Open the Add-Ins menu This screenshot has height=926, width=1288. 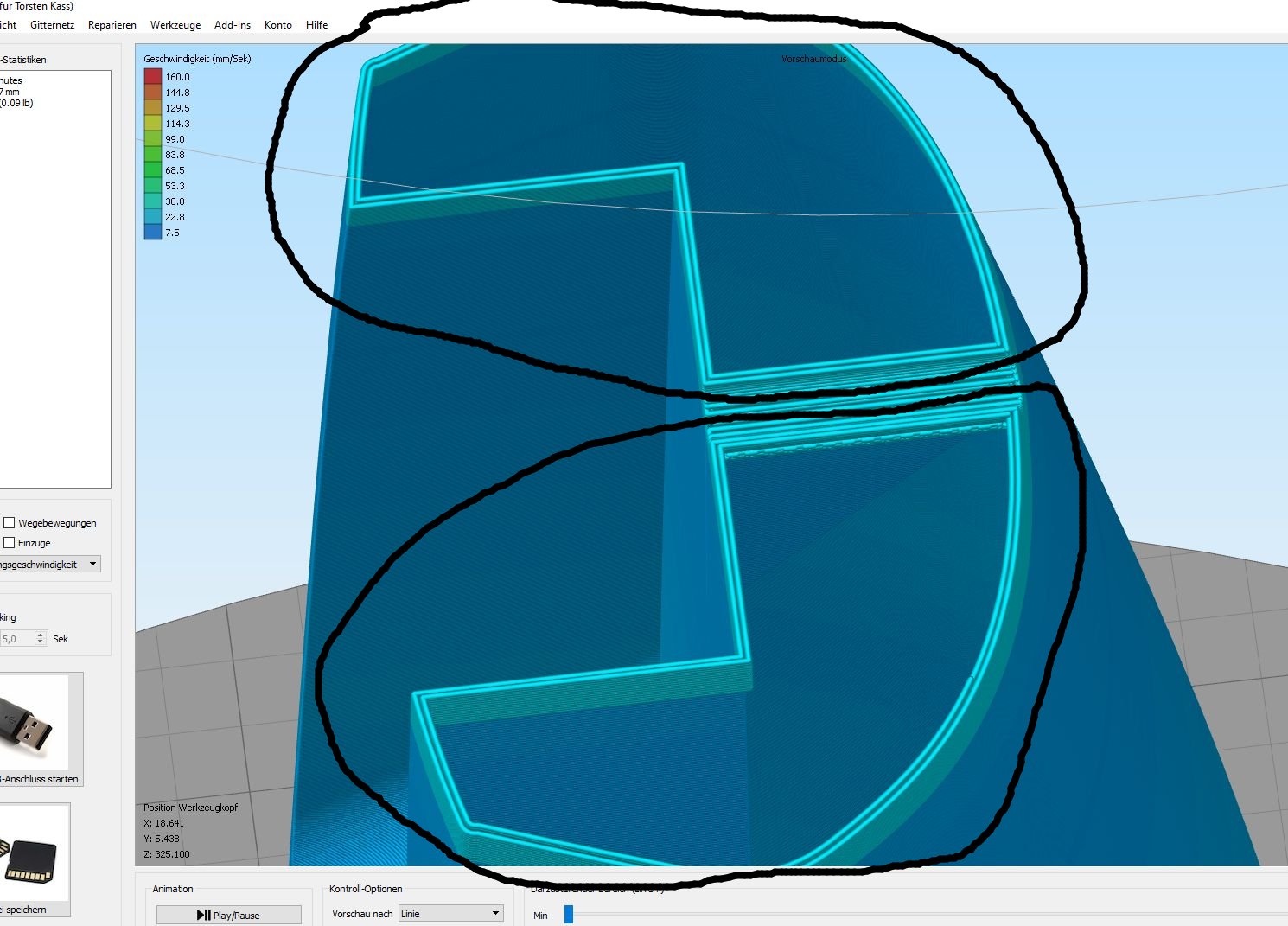click(x=233, y=25)
